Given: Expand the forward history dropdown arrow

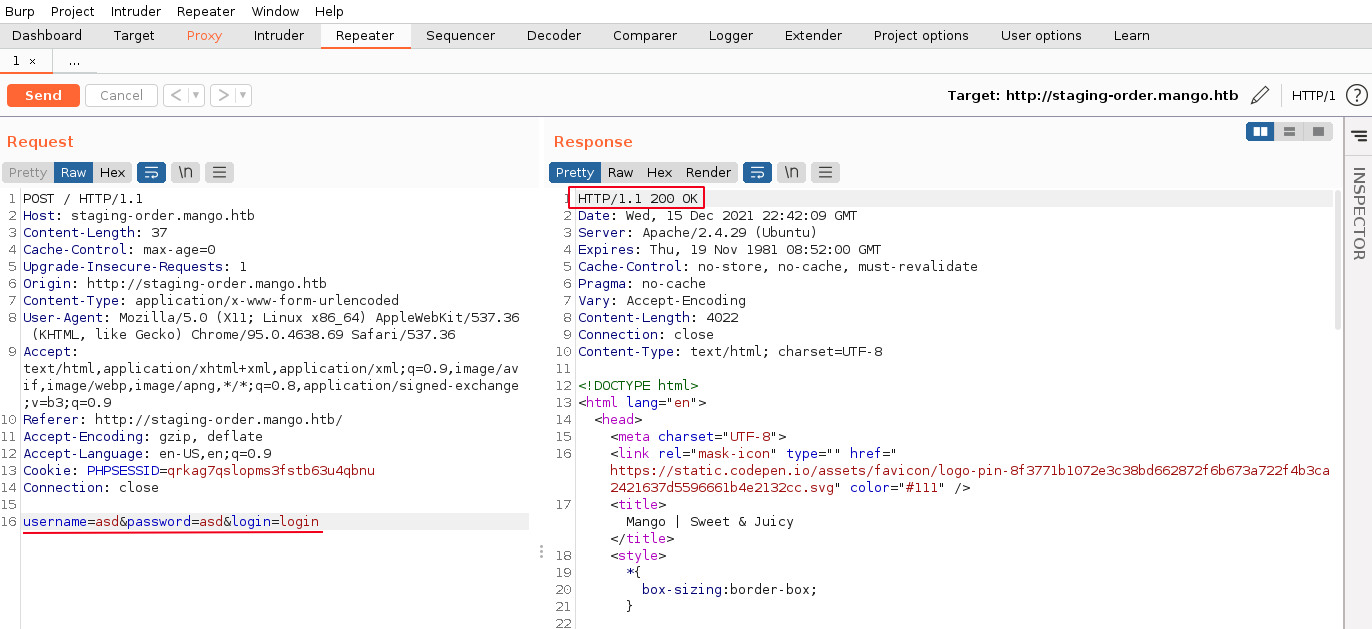Looking at the screenshot, I should tap(243, 96).
